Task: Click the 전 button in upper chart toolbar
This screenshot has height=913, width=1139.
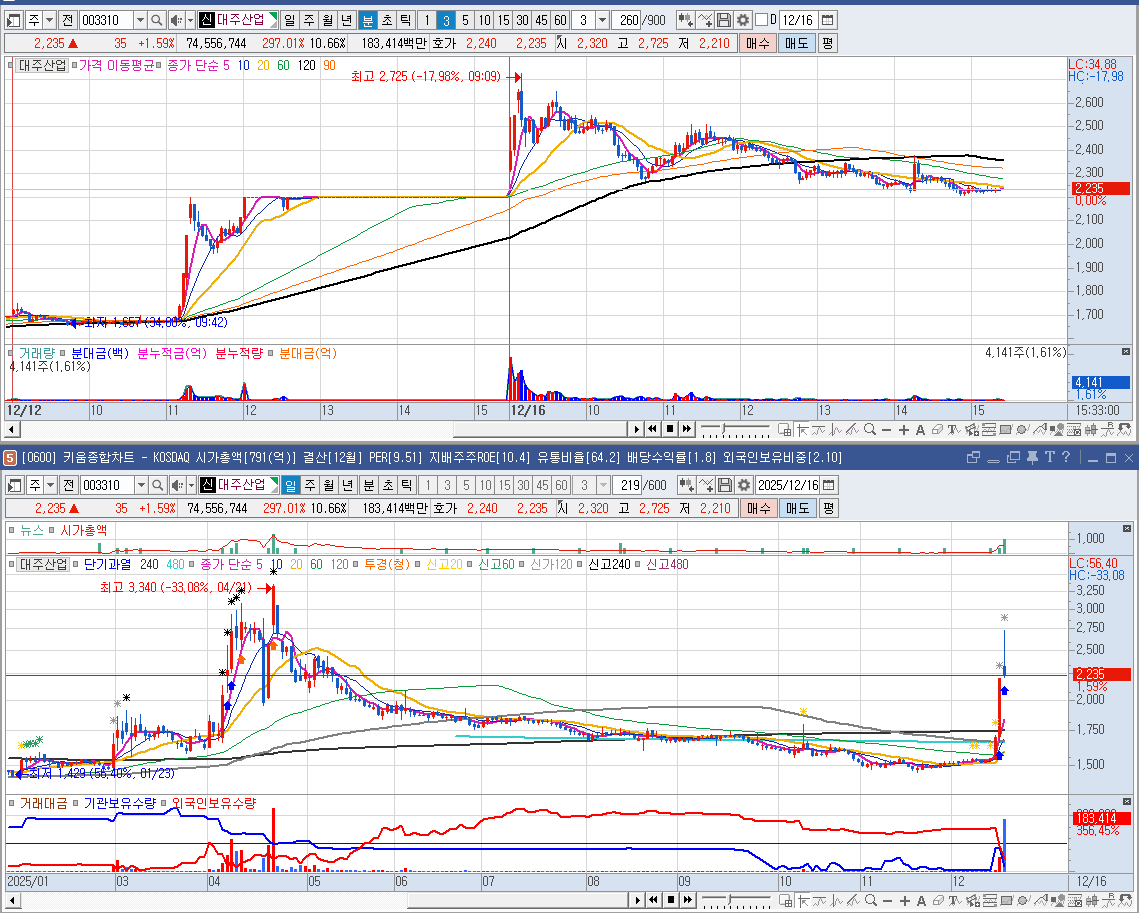Action: pos(67,20)
